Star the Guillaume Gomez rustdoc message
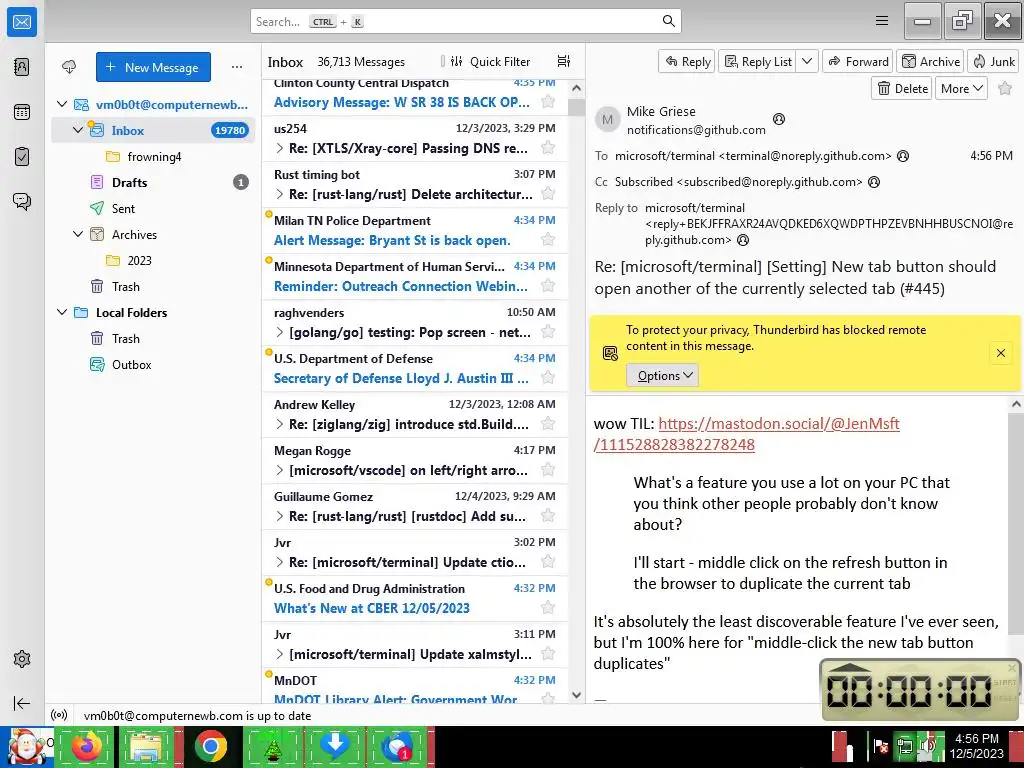Viewport: 1024px width, 768px height. click(x=549, y=516)
